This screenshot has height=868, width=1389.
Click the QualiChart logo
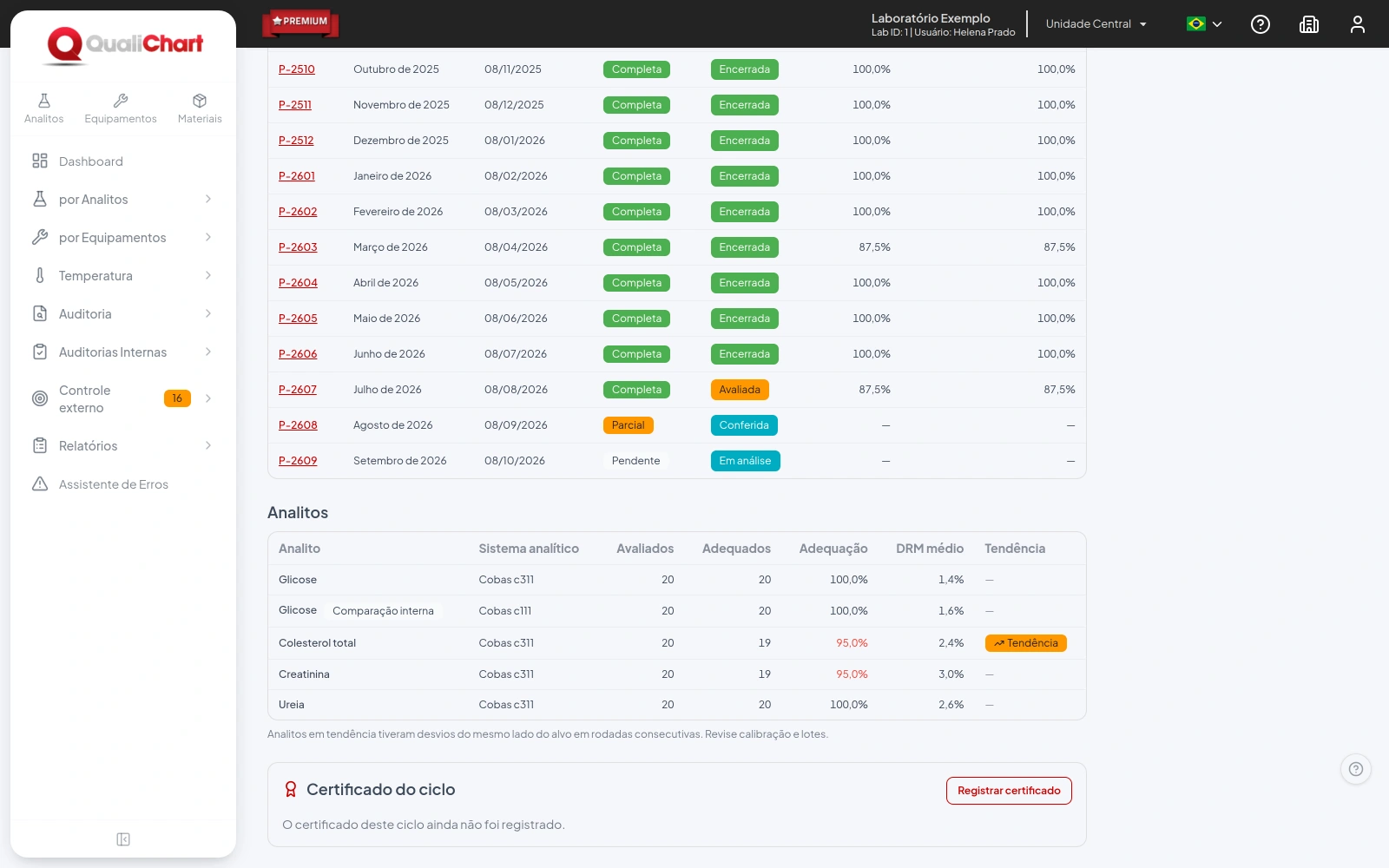click(x=124, y=44)
